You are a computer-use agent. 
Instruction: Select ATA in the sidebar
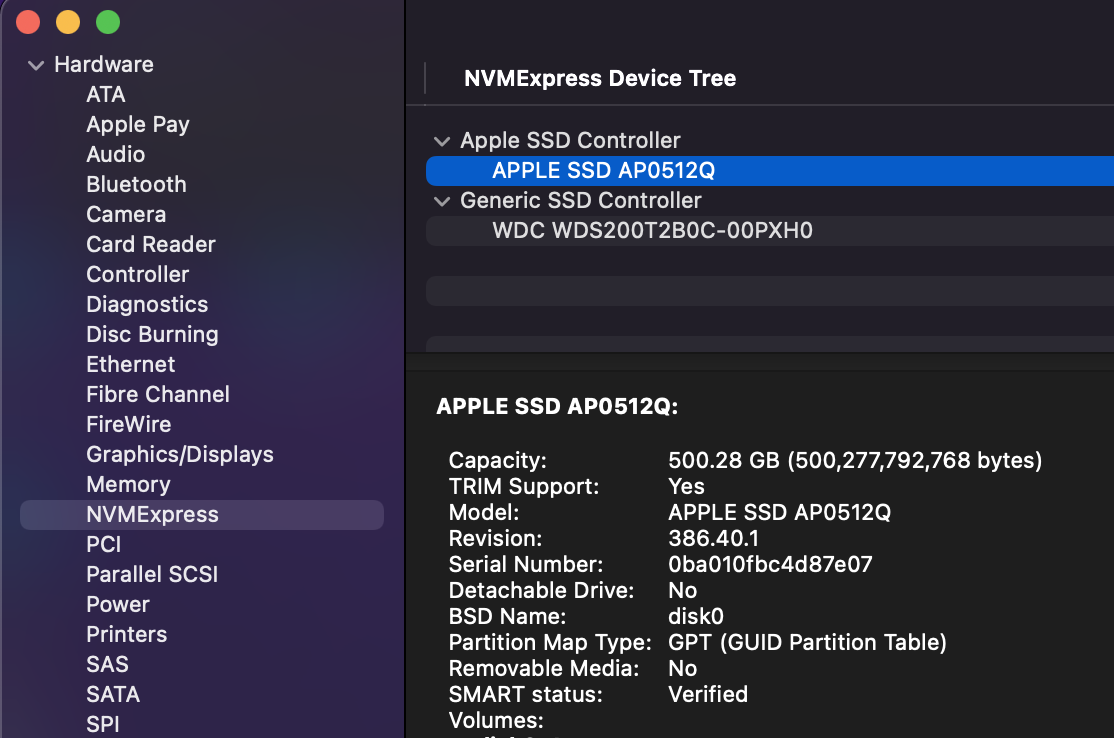point(106,94)
